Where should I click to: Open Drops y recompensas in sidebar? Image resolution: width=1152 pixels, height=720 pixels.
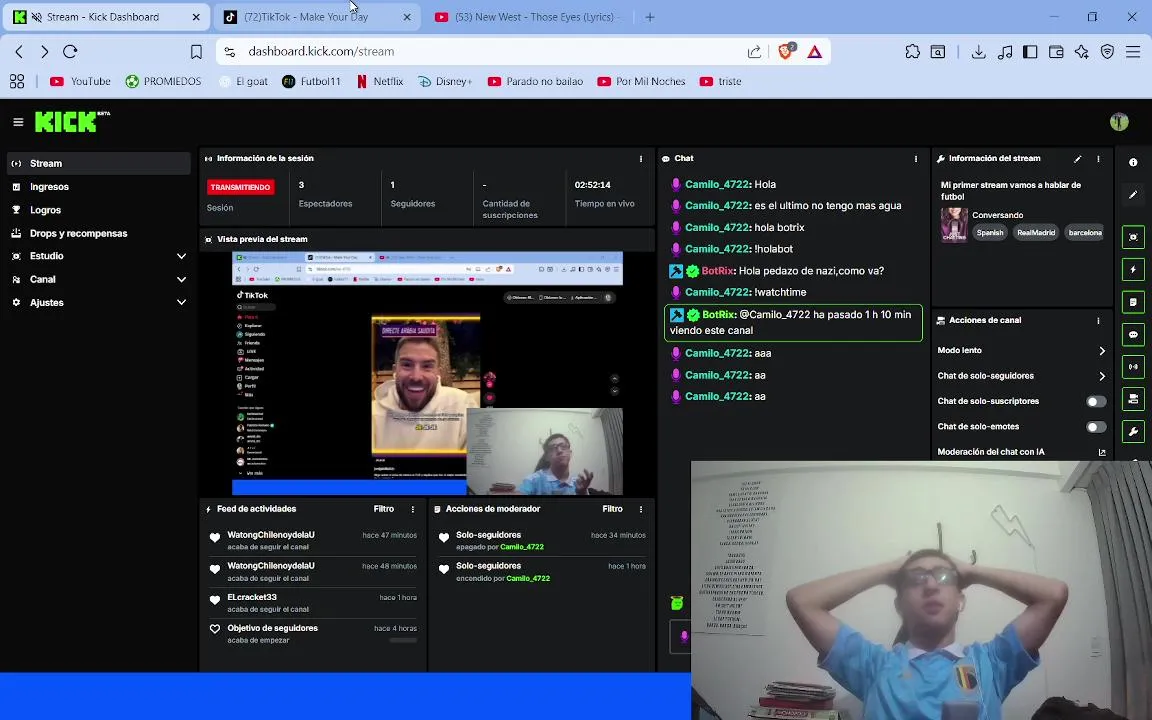point(98,233)
